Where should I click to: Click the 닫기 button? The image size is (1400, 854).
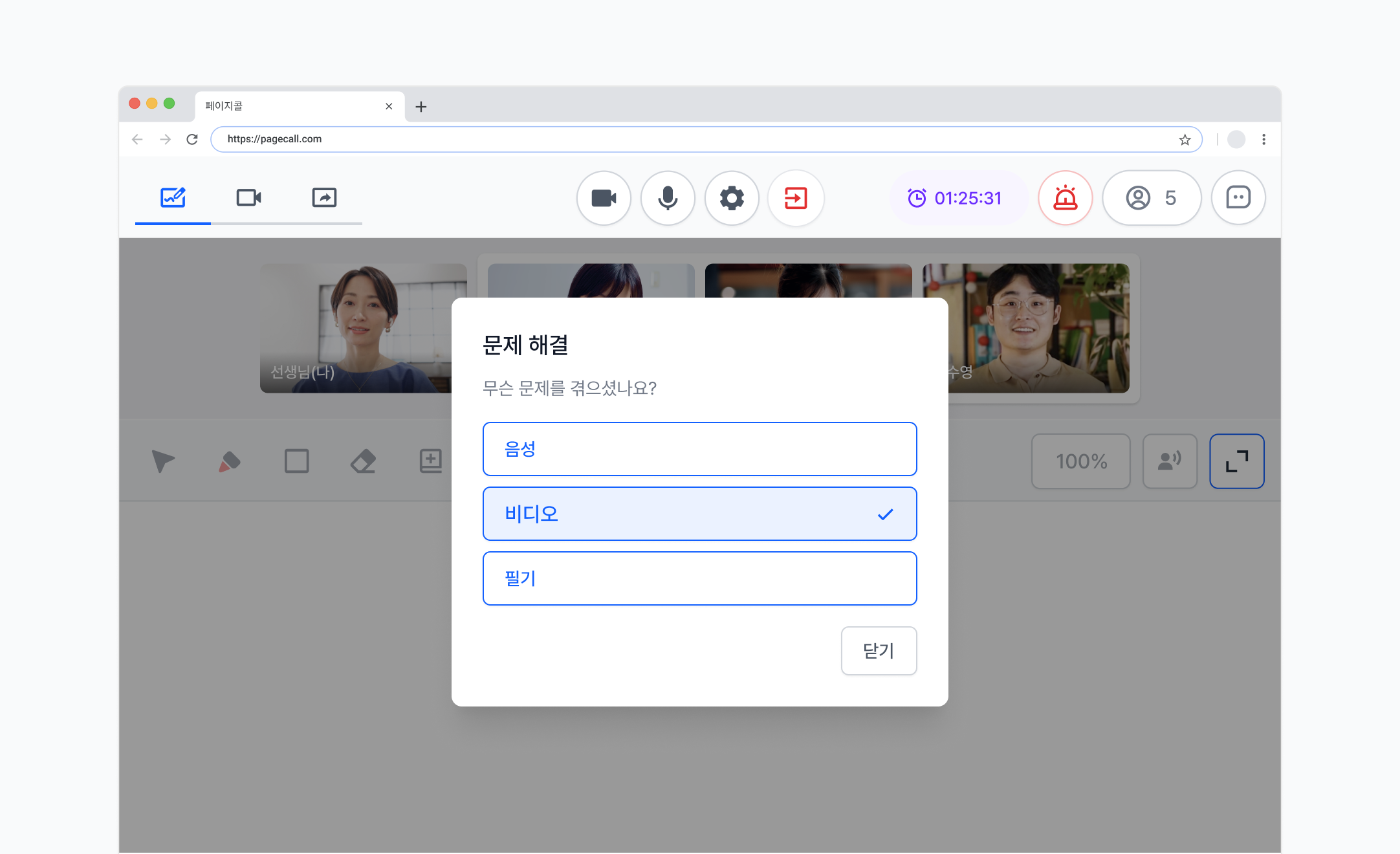(879, 651)
